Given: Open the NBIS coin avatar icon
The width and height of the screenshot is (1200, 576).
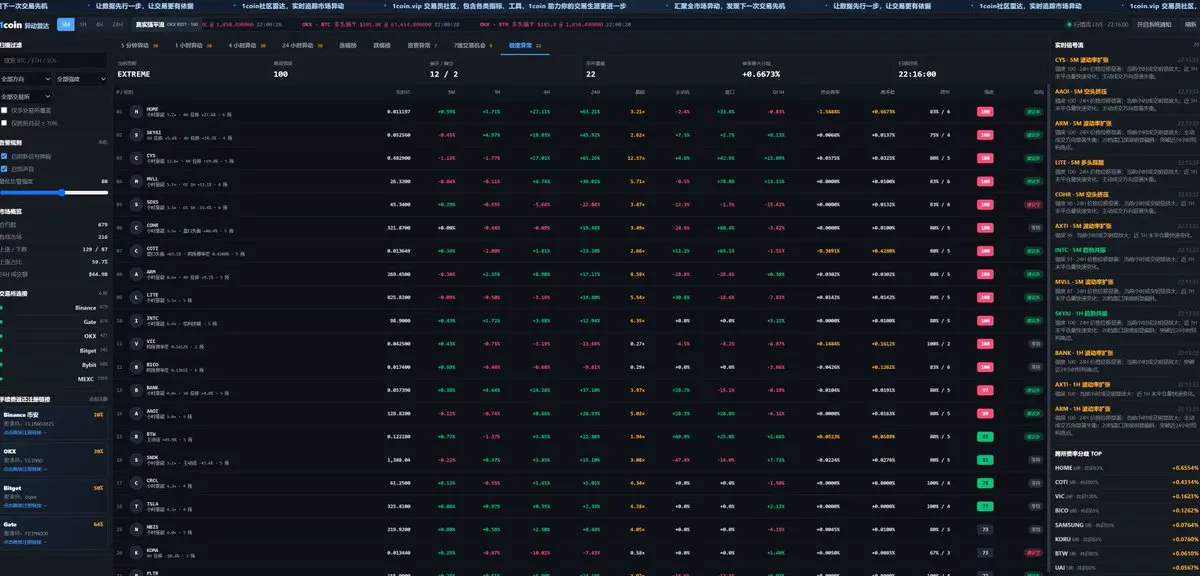Looking at the screenshot, I should pos(136,527).
